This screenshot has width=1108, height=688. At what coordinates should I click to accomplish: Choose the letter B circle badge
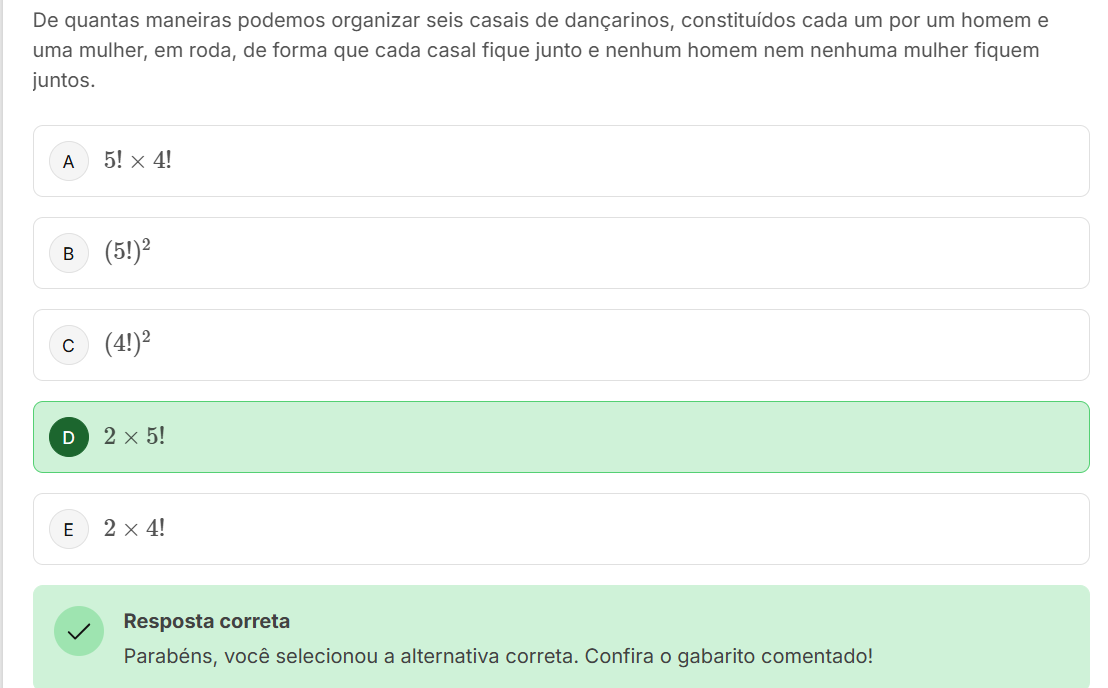click(x=68, y=253)
